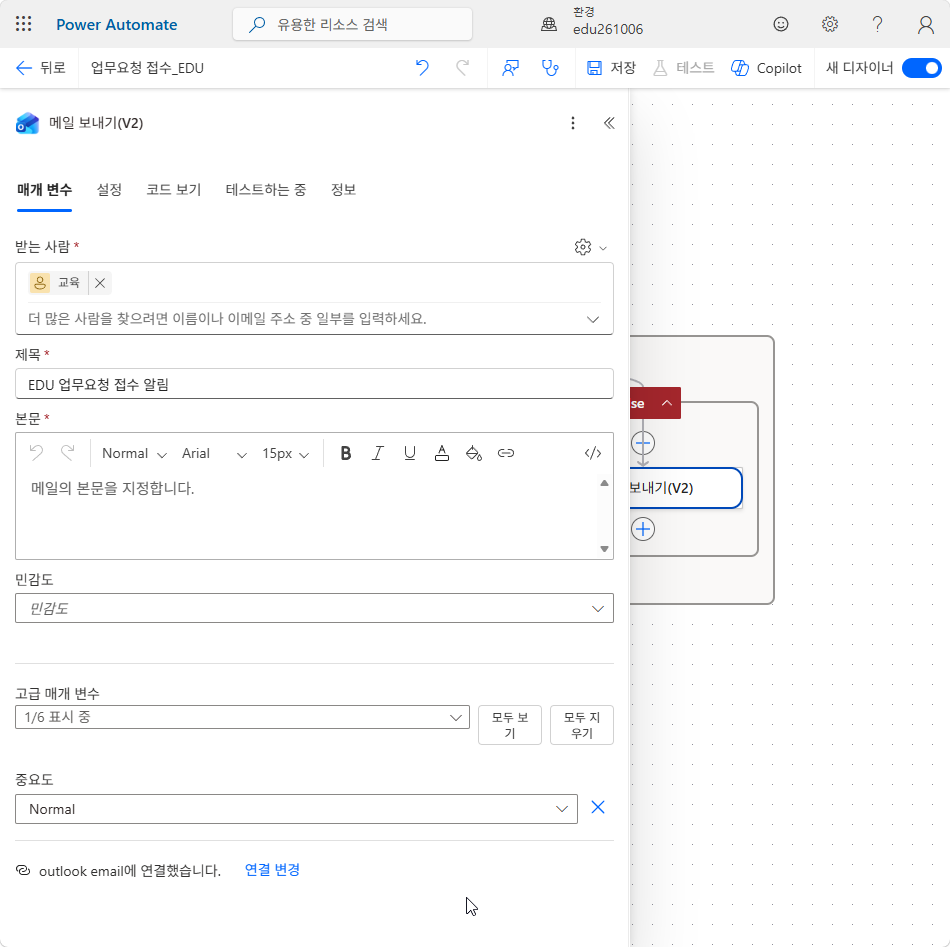Select the 보내기(V2) node on canvas

[x=685, y=488]
